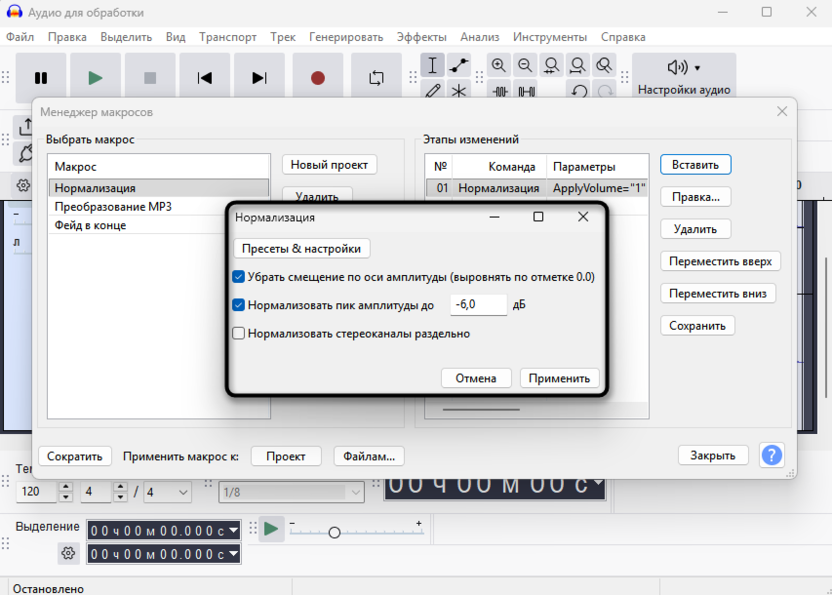This screenshot has width=832, height=595.
Task: Toggle 'Нормализовать пик амплитуды до' checkbox
Action: (x=239, y=305)
